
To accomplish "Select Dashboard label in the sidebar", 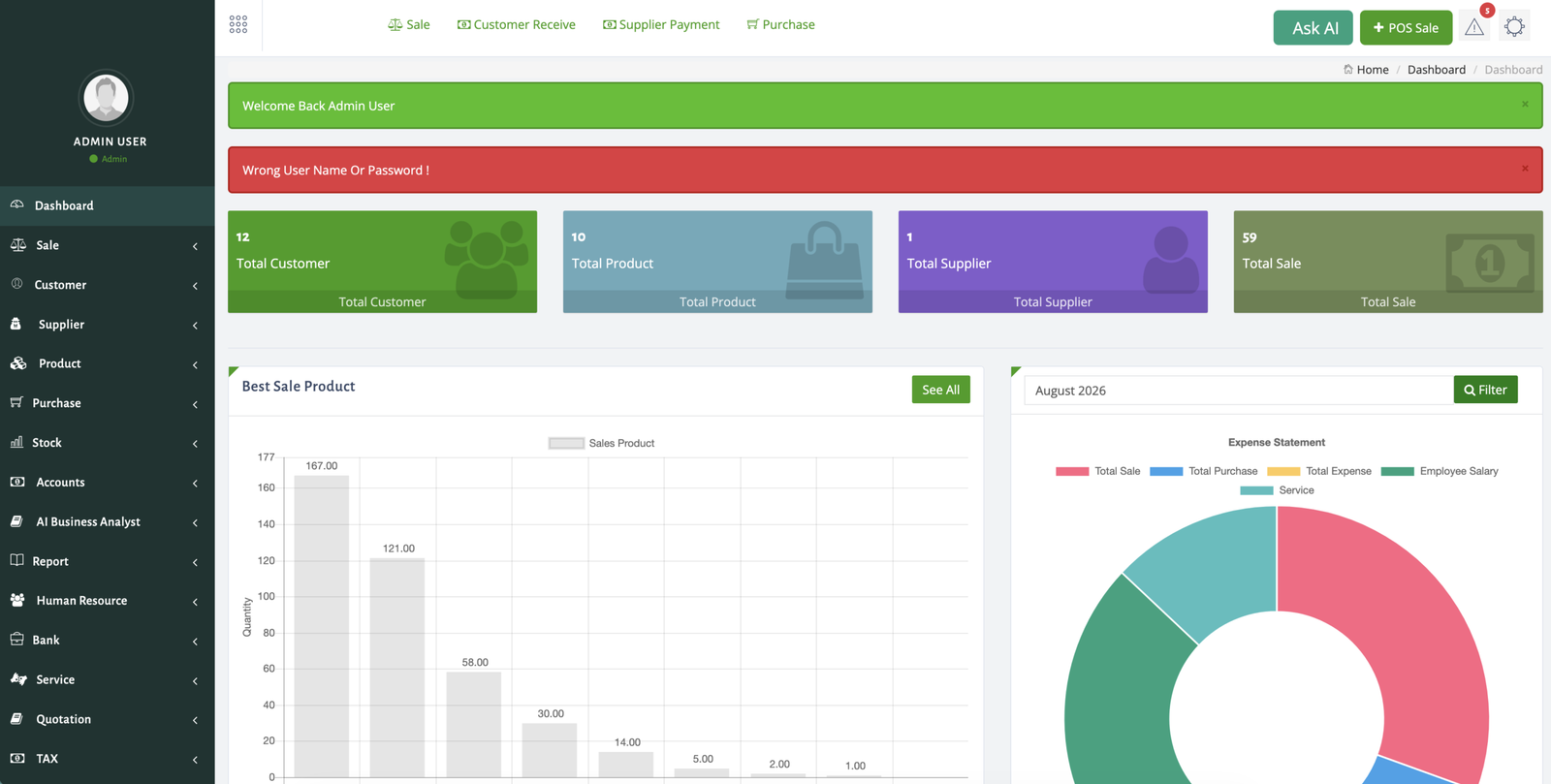I will point(64,205).
